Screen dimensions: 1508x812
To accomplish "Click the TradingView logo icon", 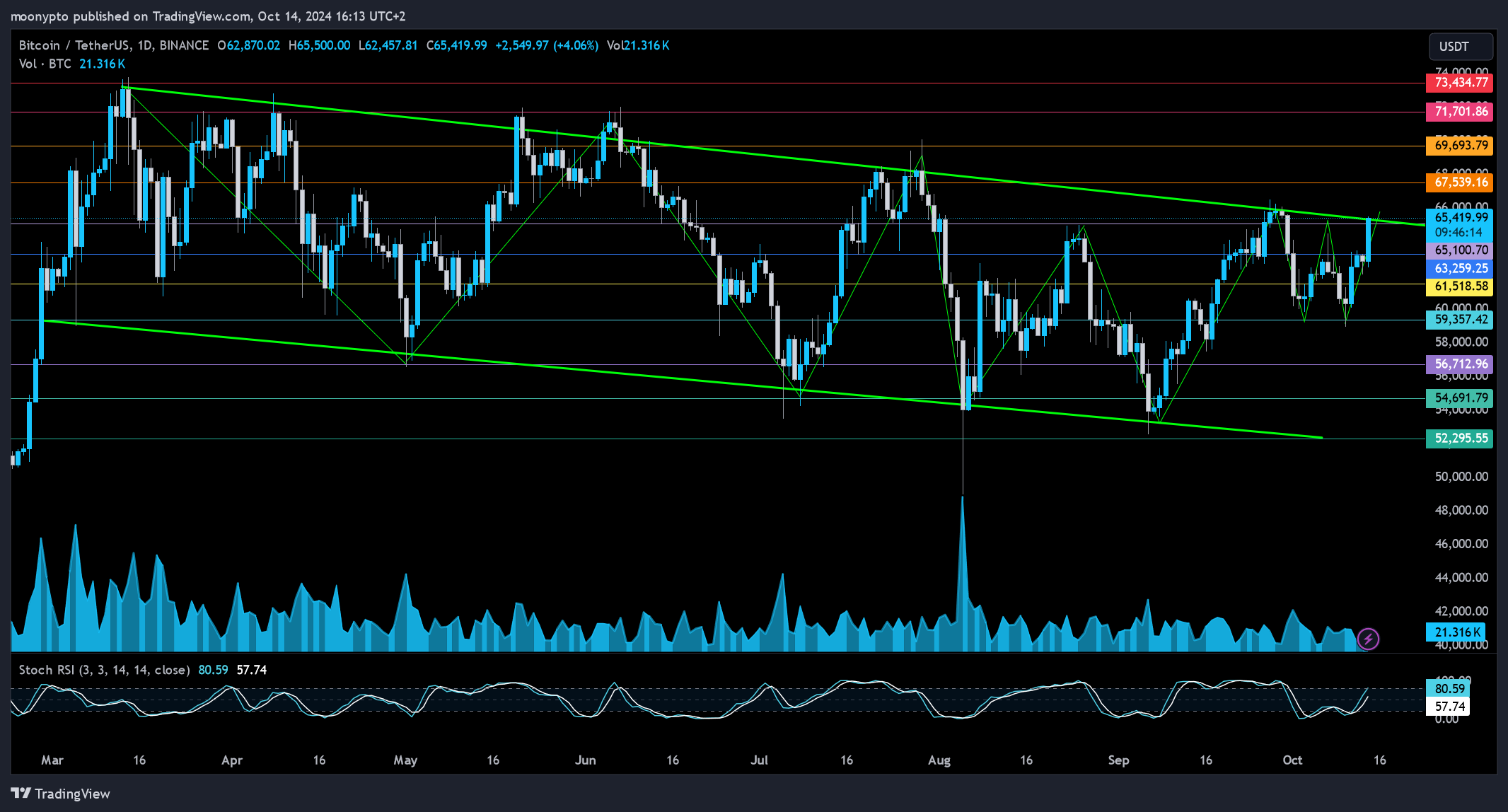I will [21, 794].
